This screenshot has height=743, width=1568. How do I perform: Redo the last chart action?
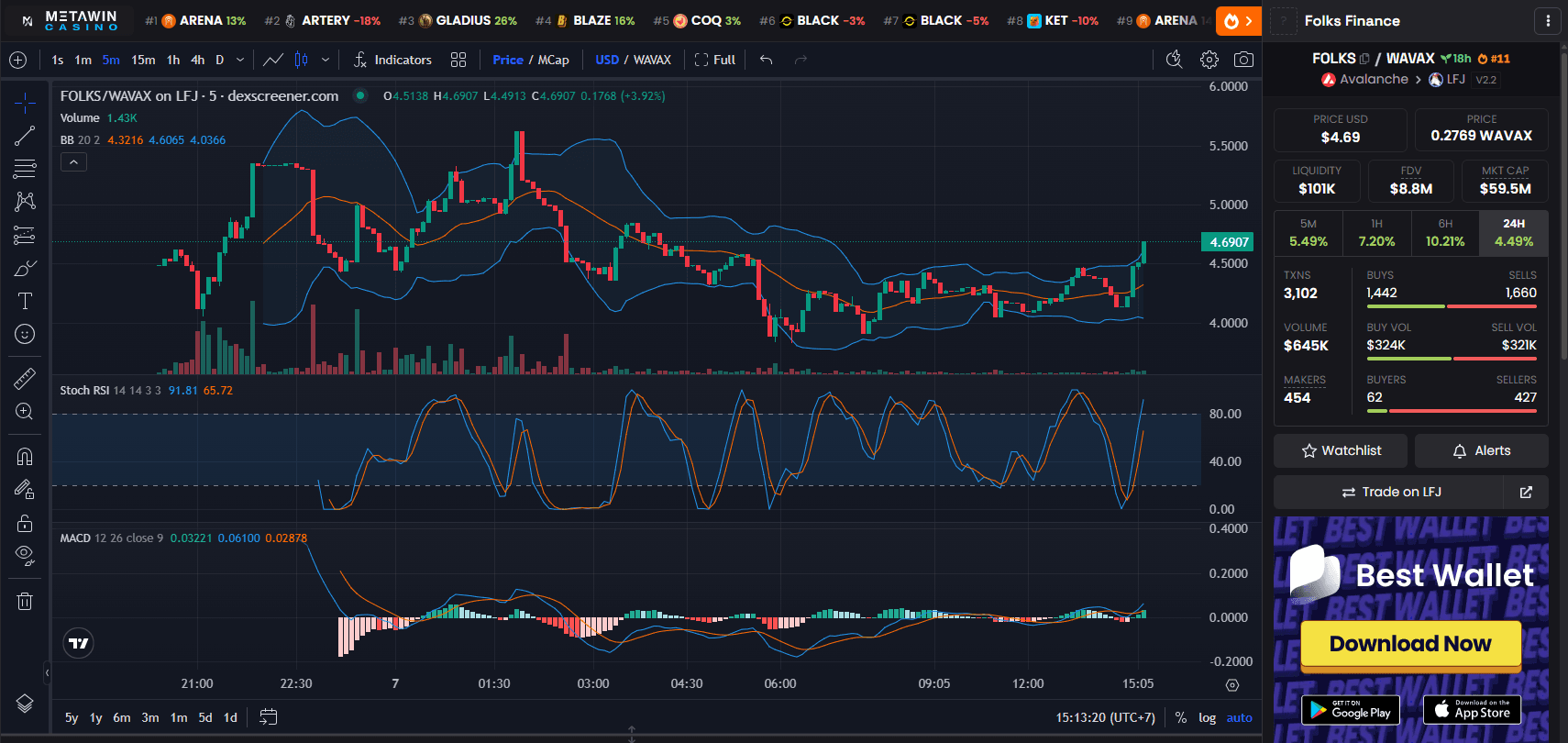801,60
